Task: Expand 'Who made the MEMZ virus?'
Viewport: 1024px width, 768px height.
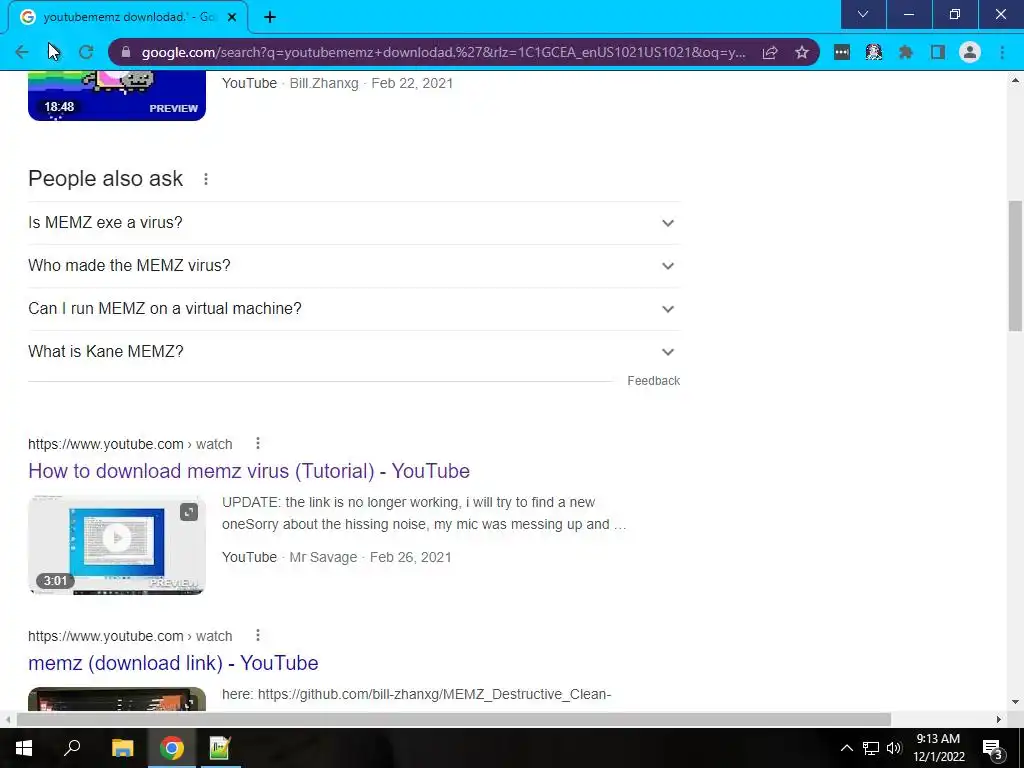Action: click(354, 266)
